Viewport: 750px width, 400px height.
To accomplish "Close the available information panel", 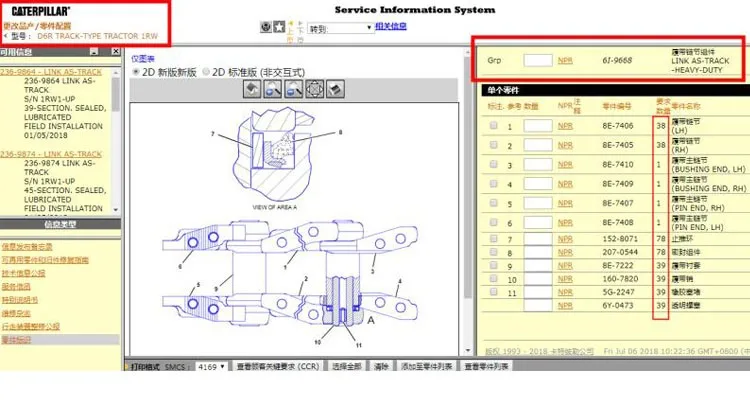I will click(115, 52).
